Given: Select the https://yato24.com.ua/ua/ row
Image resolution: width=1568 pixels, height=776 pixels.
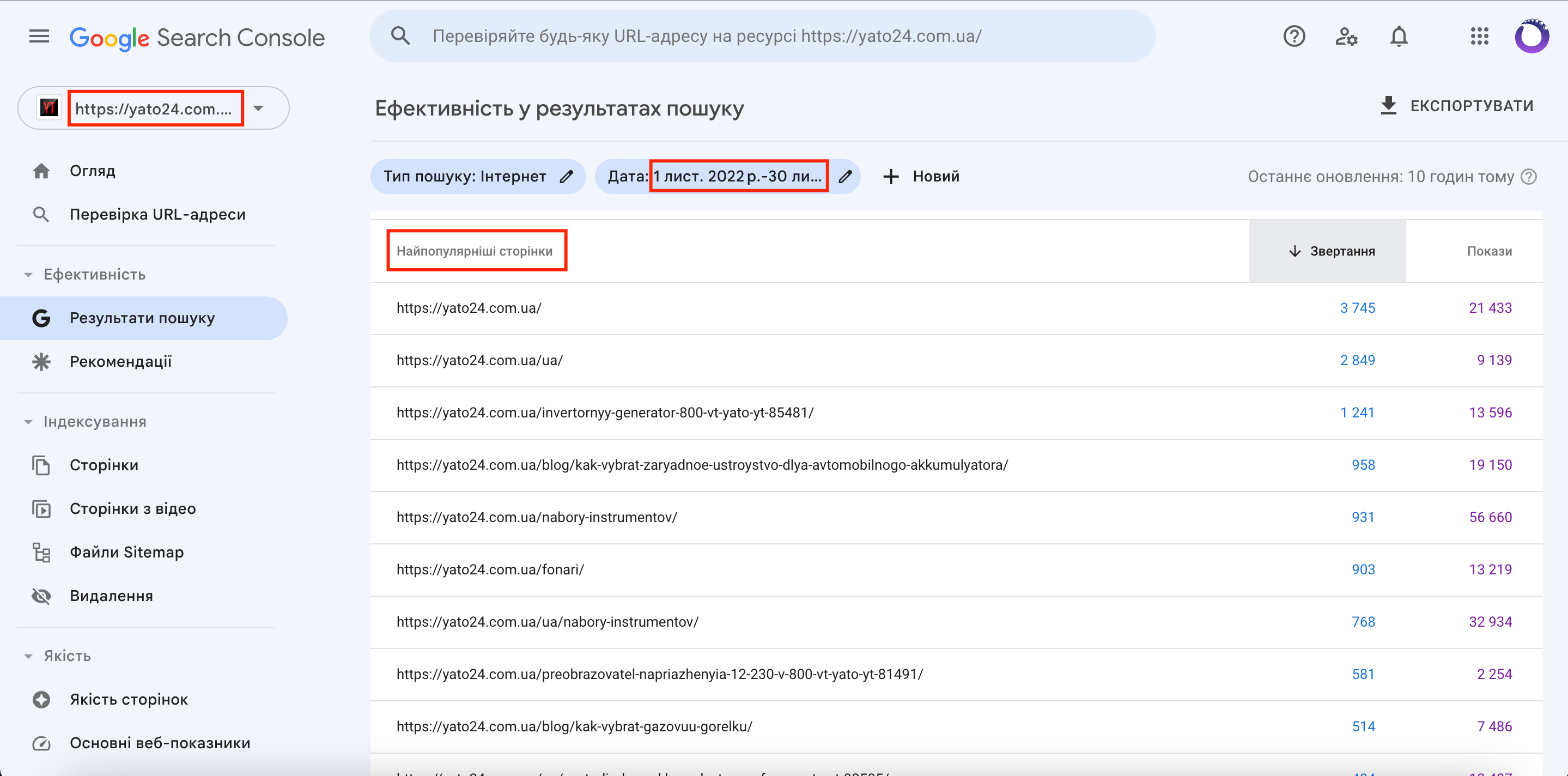Looking at the screenshot, I should [956, 360].
